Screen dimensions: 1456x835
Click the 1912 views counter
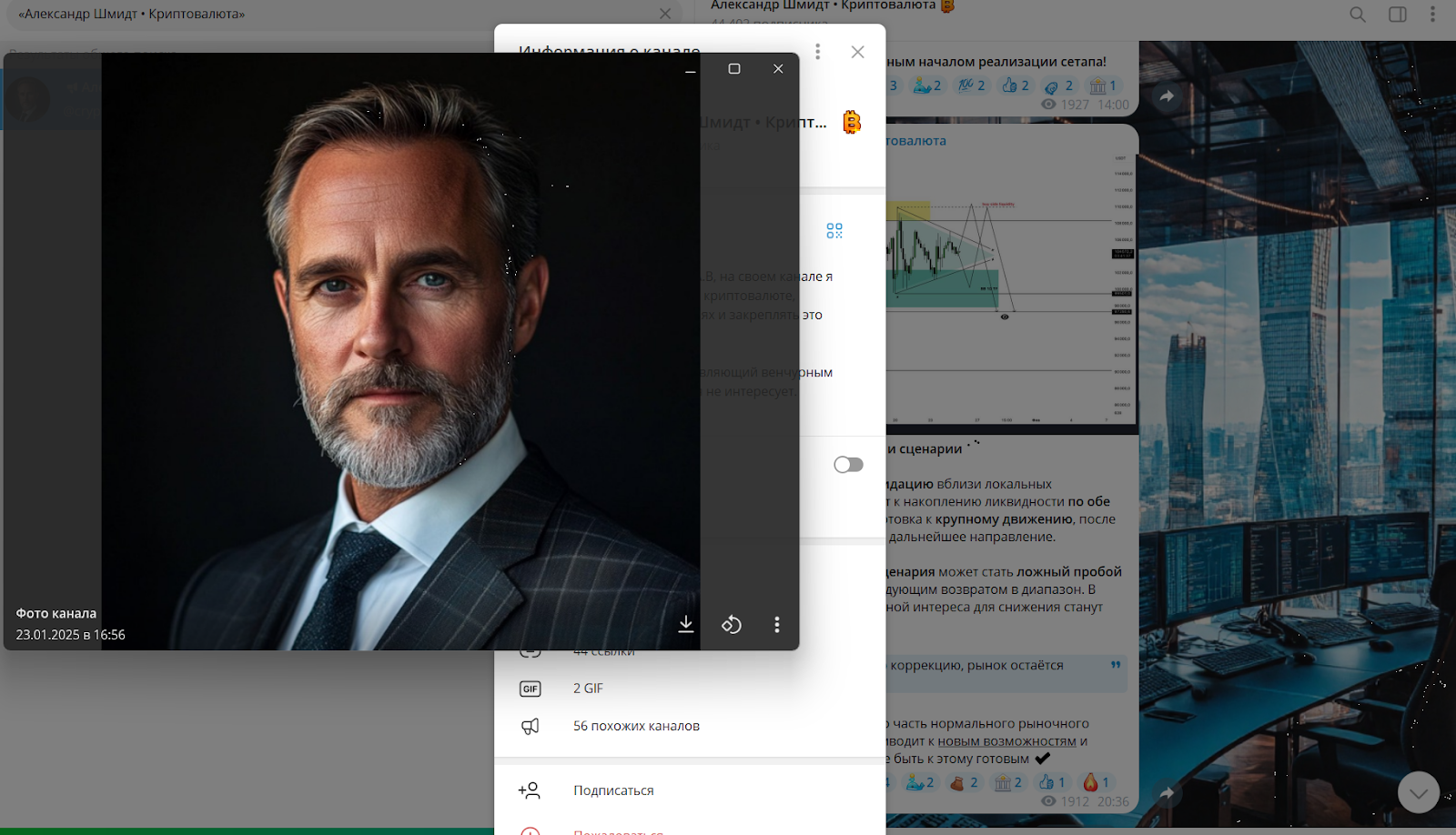pyautogui.click(x=1065, y=801)
